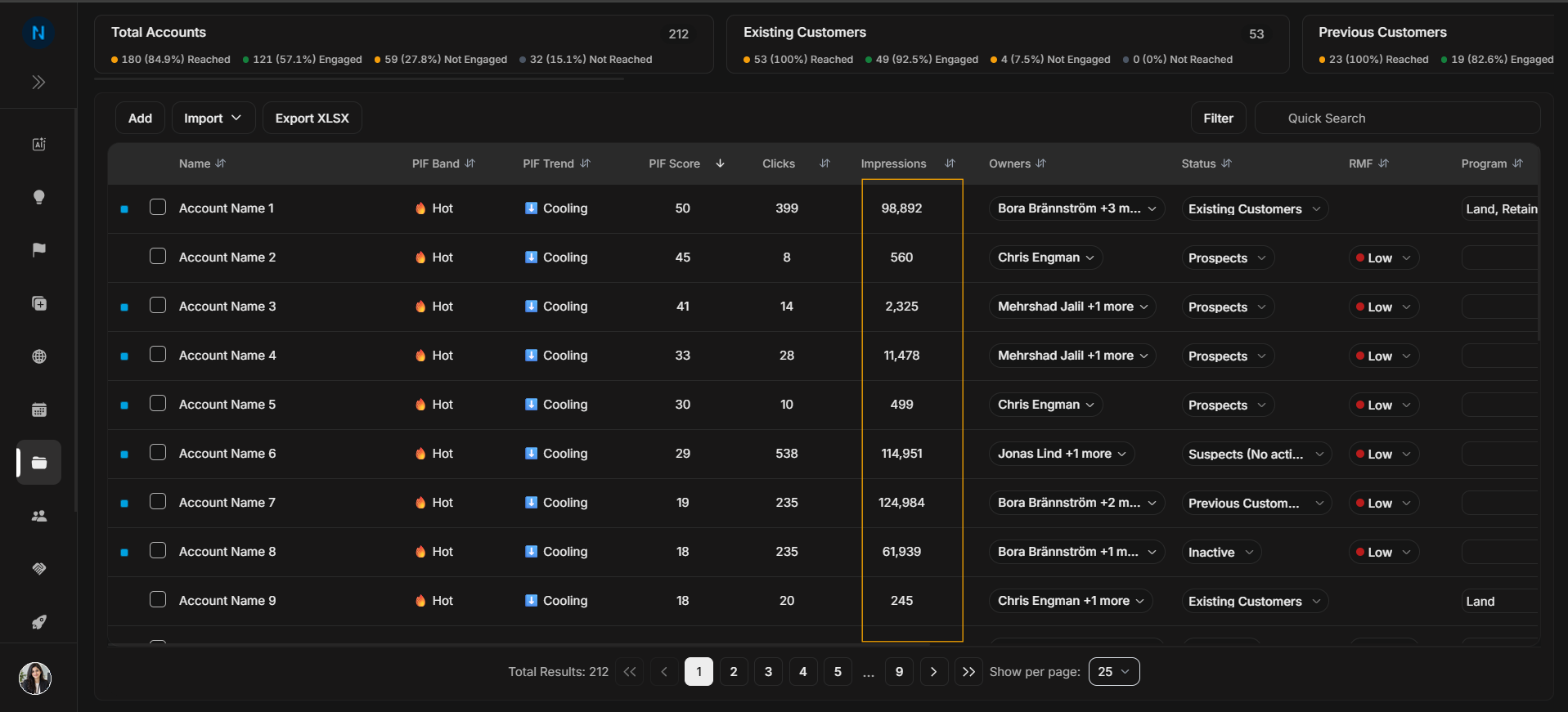
Task: Check the box for Account Name 2
Action: coord(158,257)
